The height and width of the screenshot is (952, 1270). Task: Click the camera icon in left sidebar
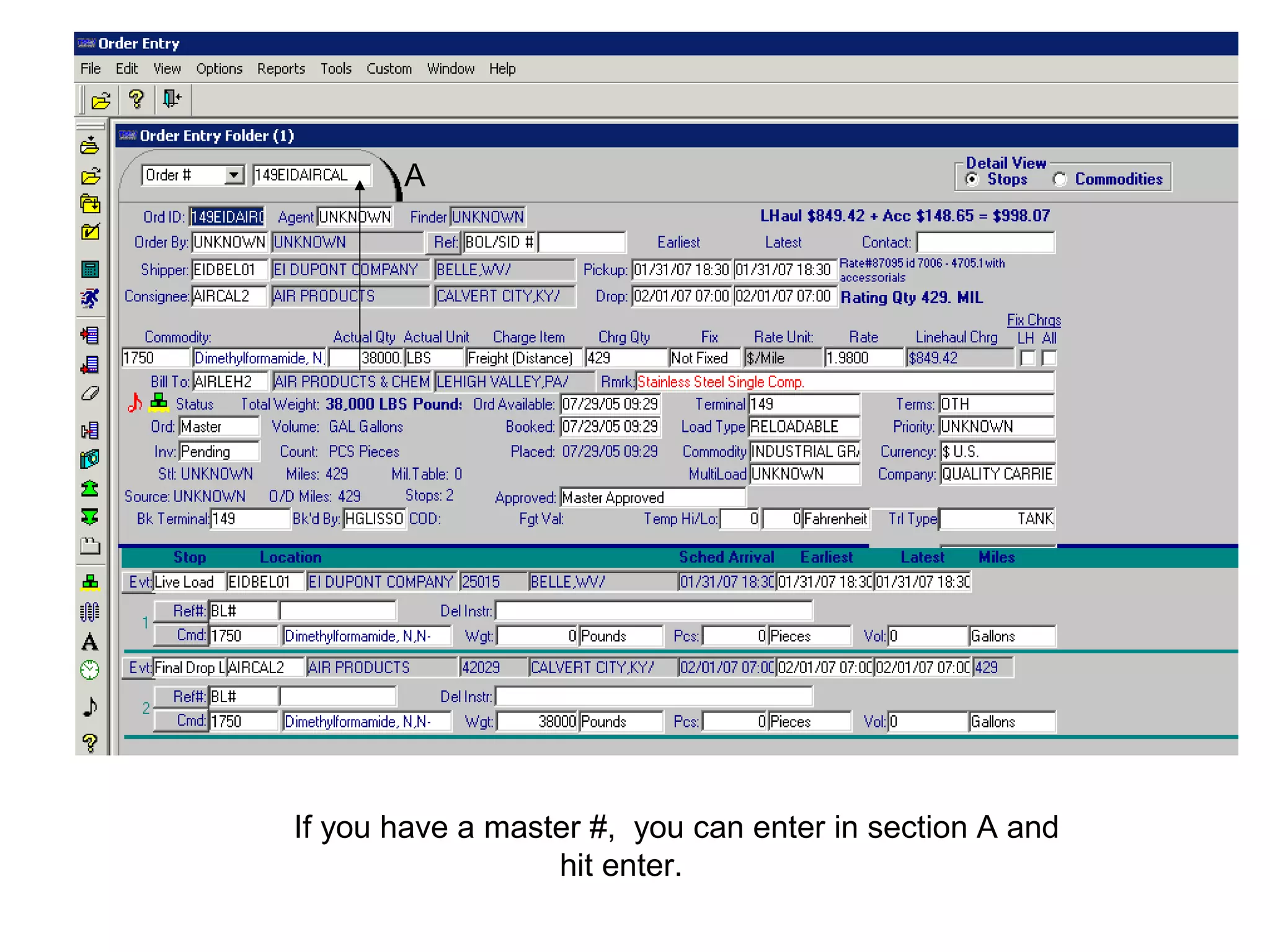coord(90,459)
